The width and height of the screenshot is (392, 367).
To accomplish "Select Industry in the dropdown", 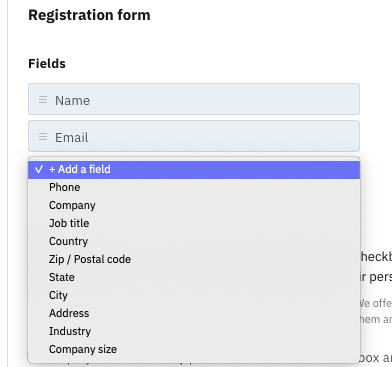I will (x=194, y=331).
